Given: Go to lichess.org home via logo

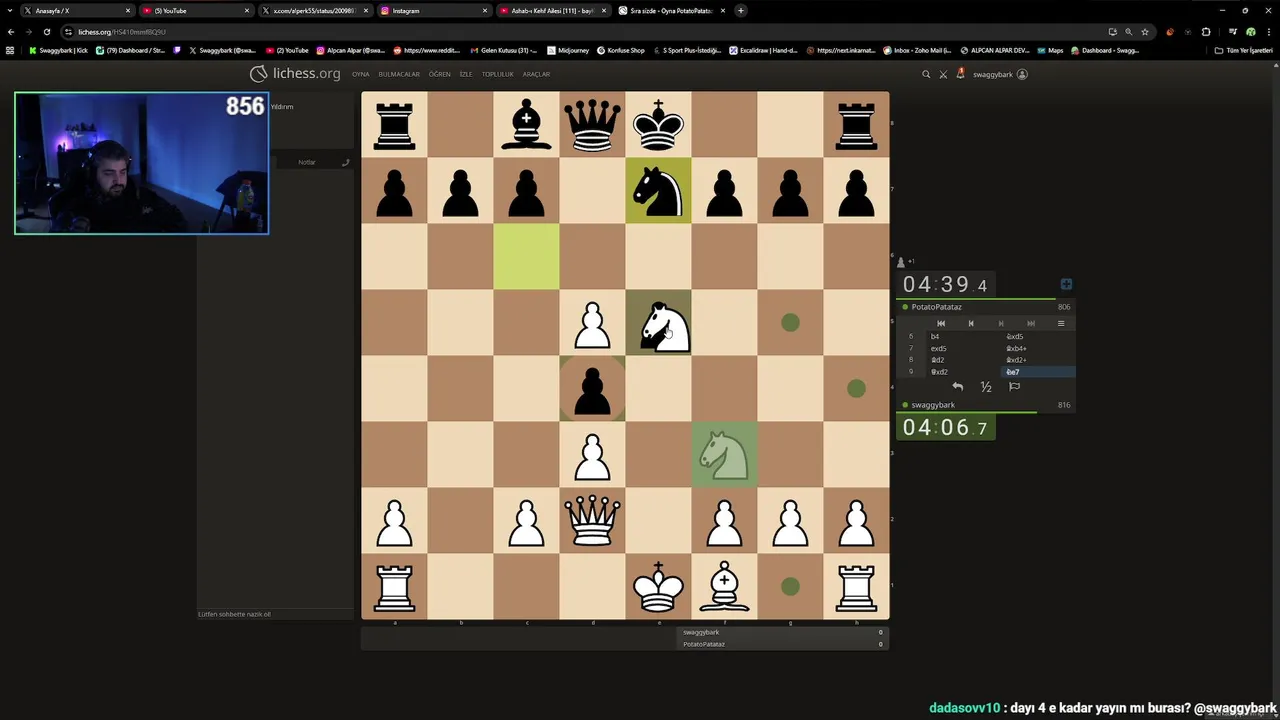Looking at the screenshot, I should click(x=295, y=73).
